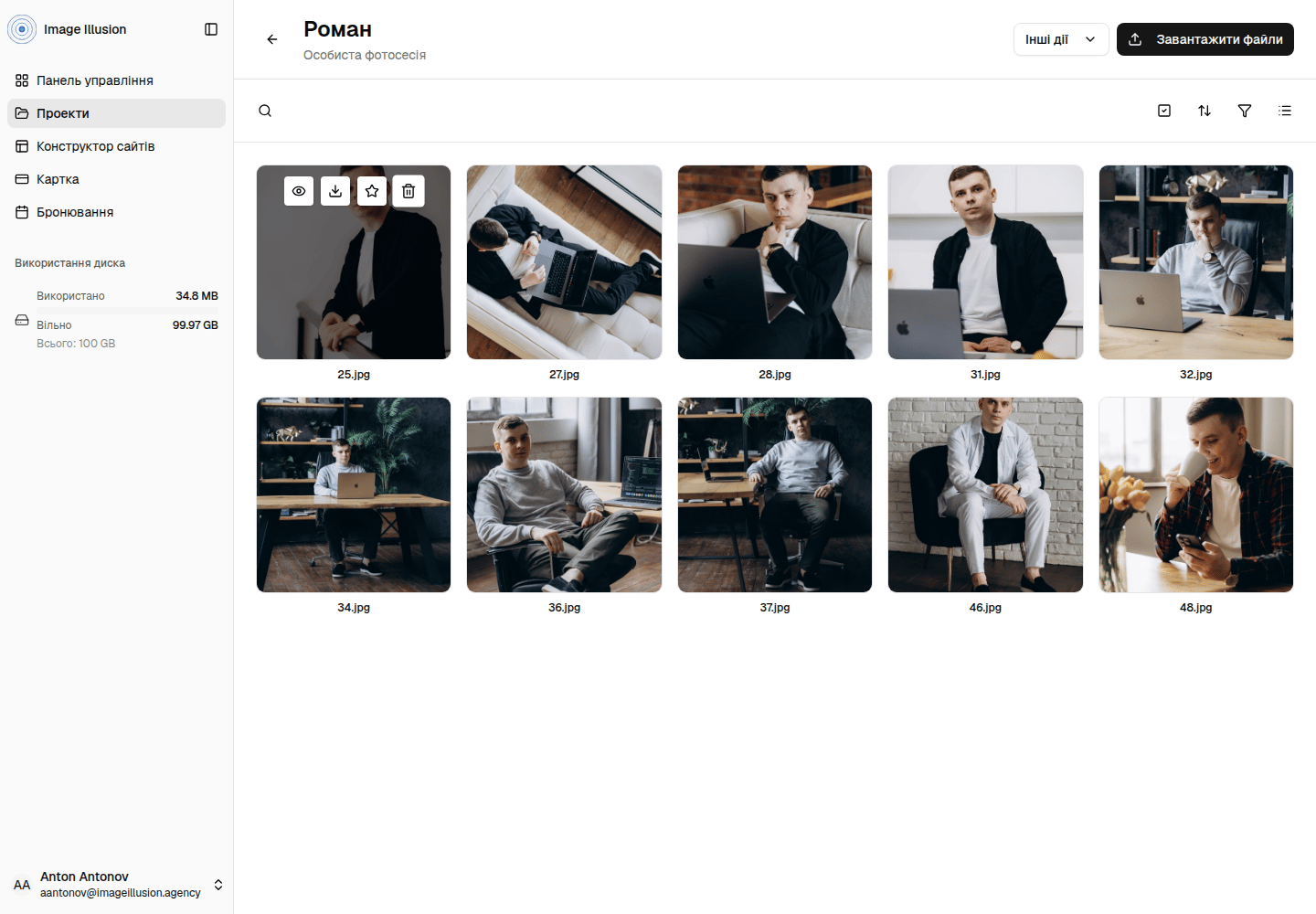Preview 25.jpg with eye icon
The image size is (1316, 914).
[x=299, y=191]
